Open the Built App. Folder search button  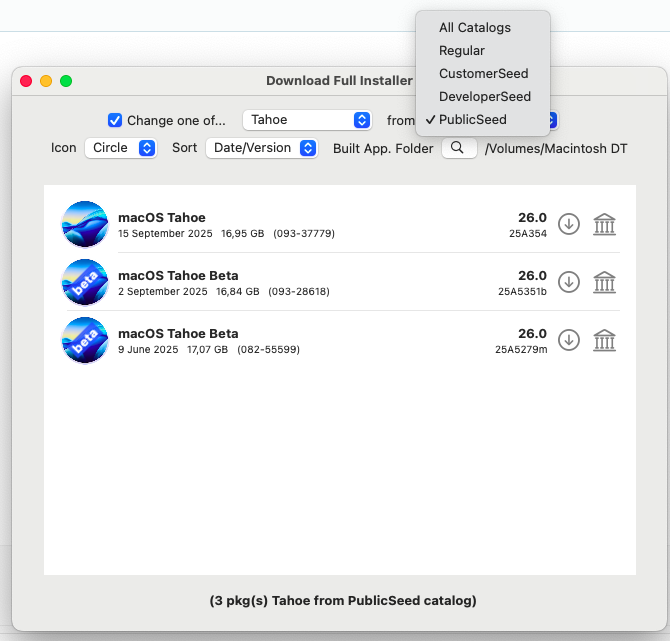tap(459, 148)
